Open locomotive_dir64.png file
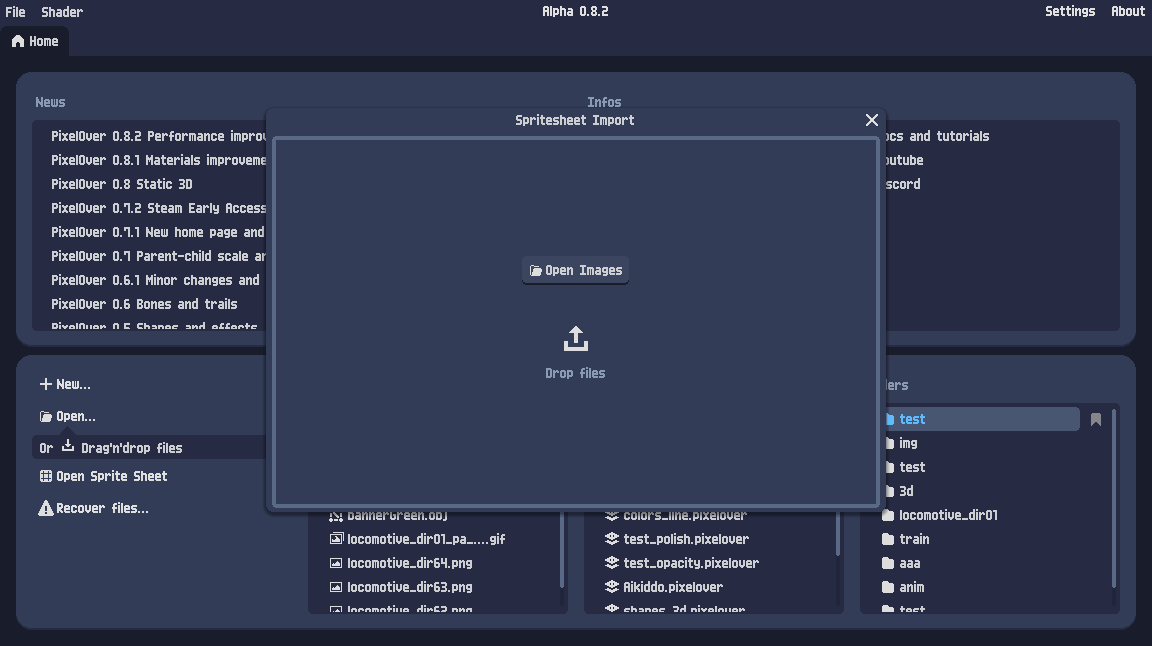1152x646 pixels. pos(409,563)
